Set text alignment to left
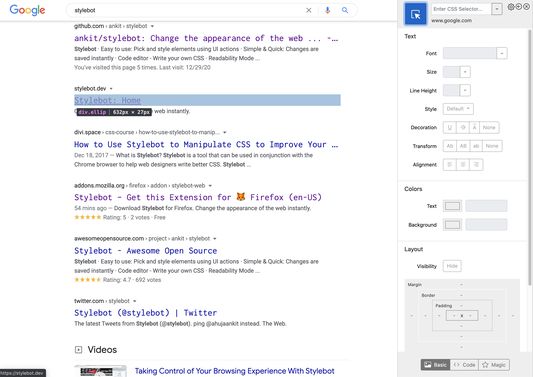 450,165
